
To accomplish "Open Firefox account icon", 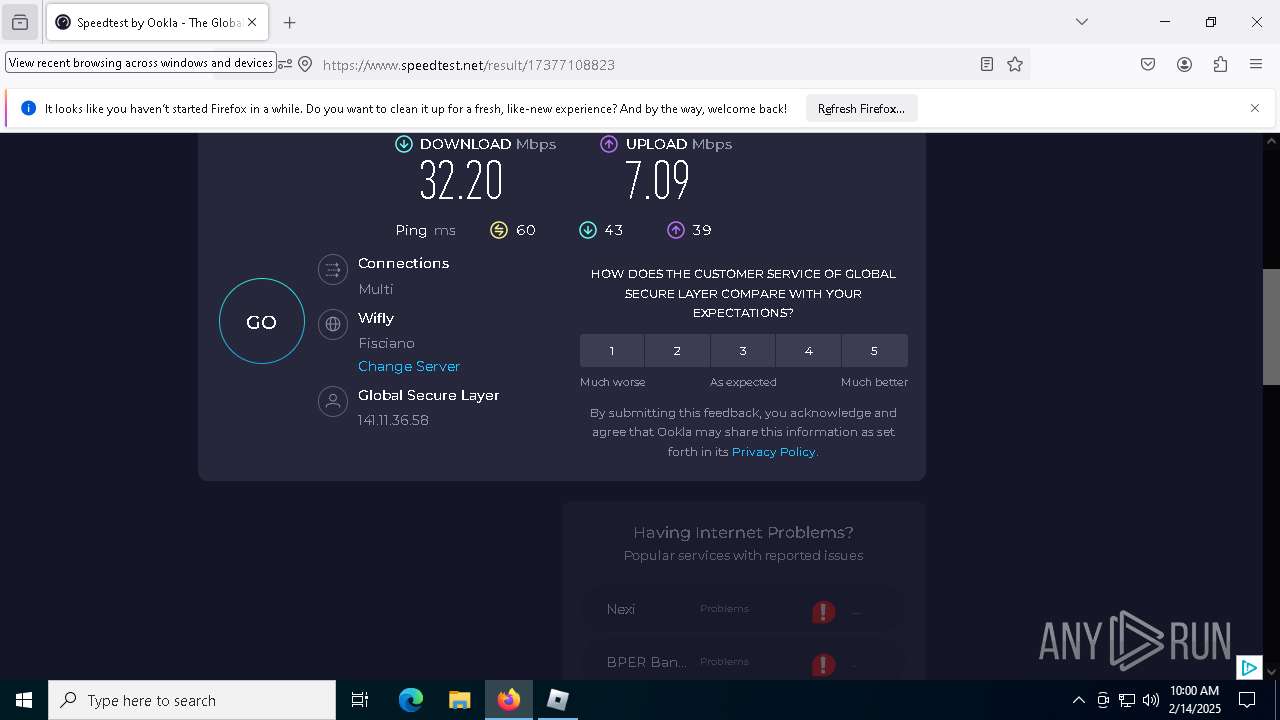I will [x=1184, y=64].
